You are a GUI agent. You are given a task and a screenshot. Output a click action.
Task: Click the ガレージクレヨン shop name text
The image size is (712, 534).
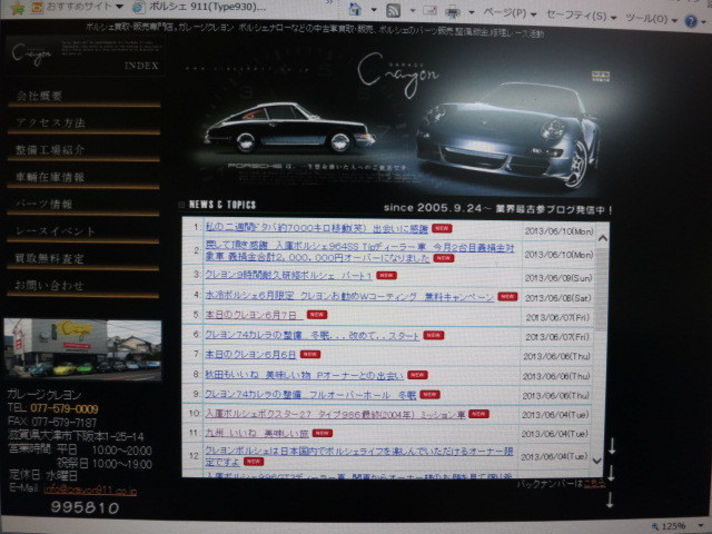44,395
